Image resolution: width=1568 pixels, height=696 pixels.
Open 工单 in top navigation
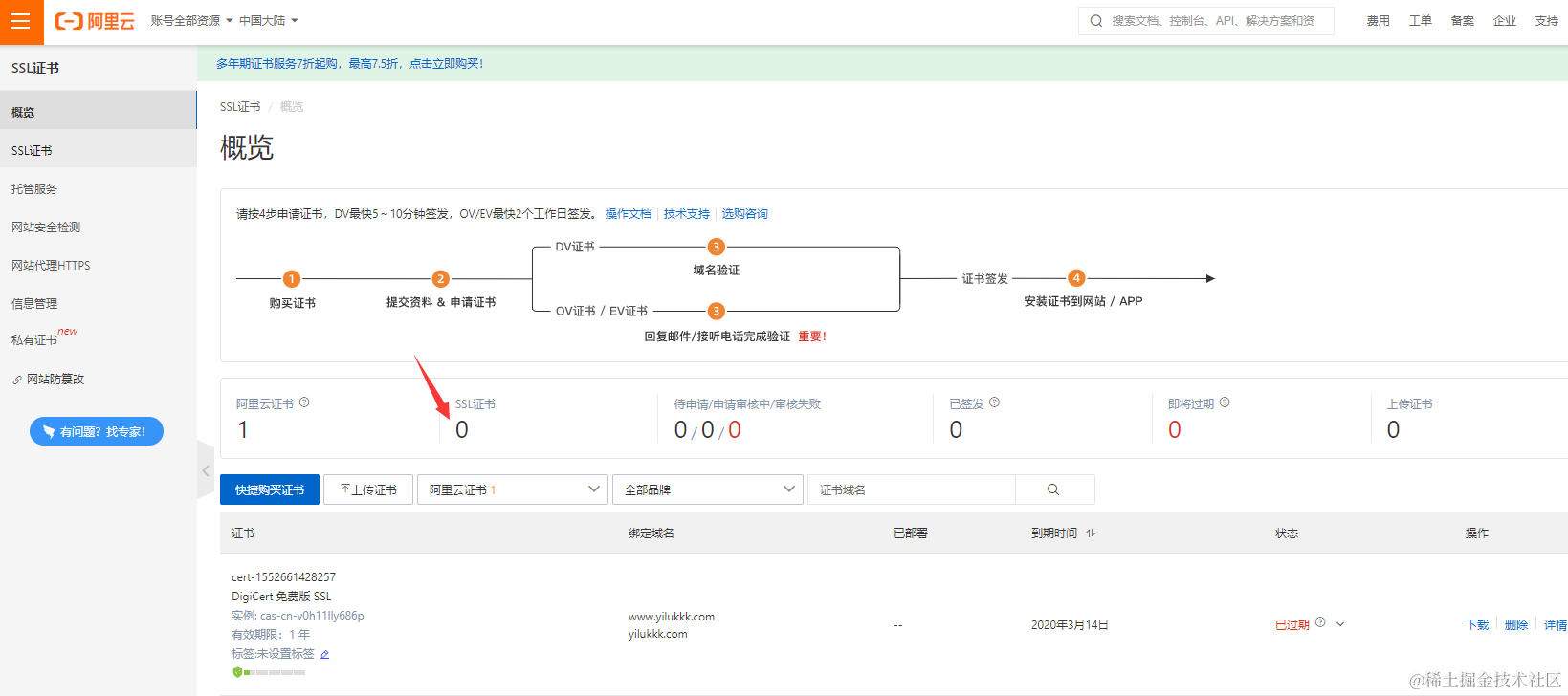point(1421,21)
